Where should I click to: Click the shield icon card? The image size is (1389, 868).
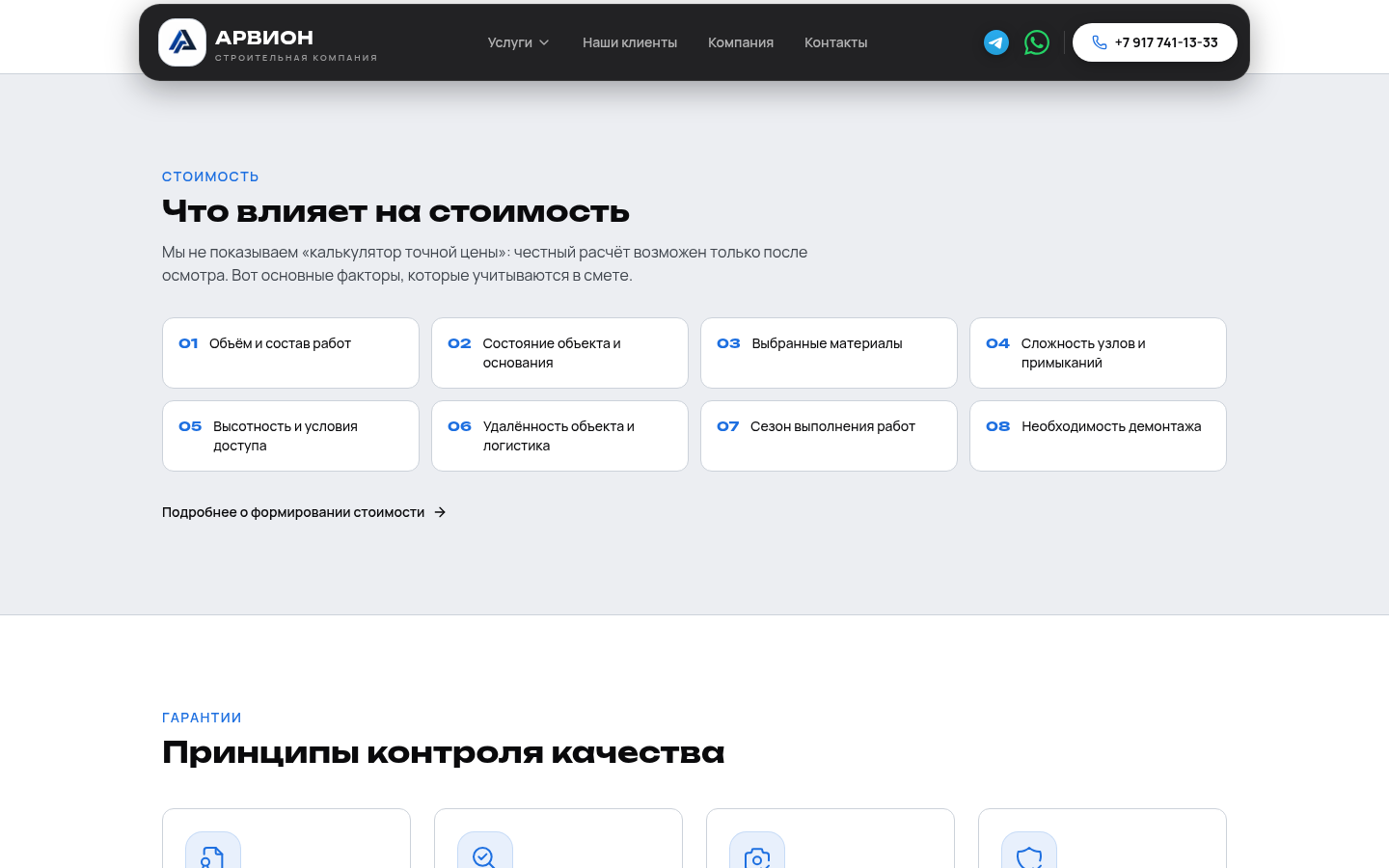1103,838
